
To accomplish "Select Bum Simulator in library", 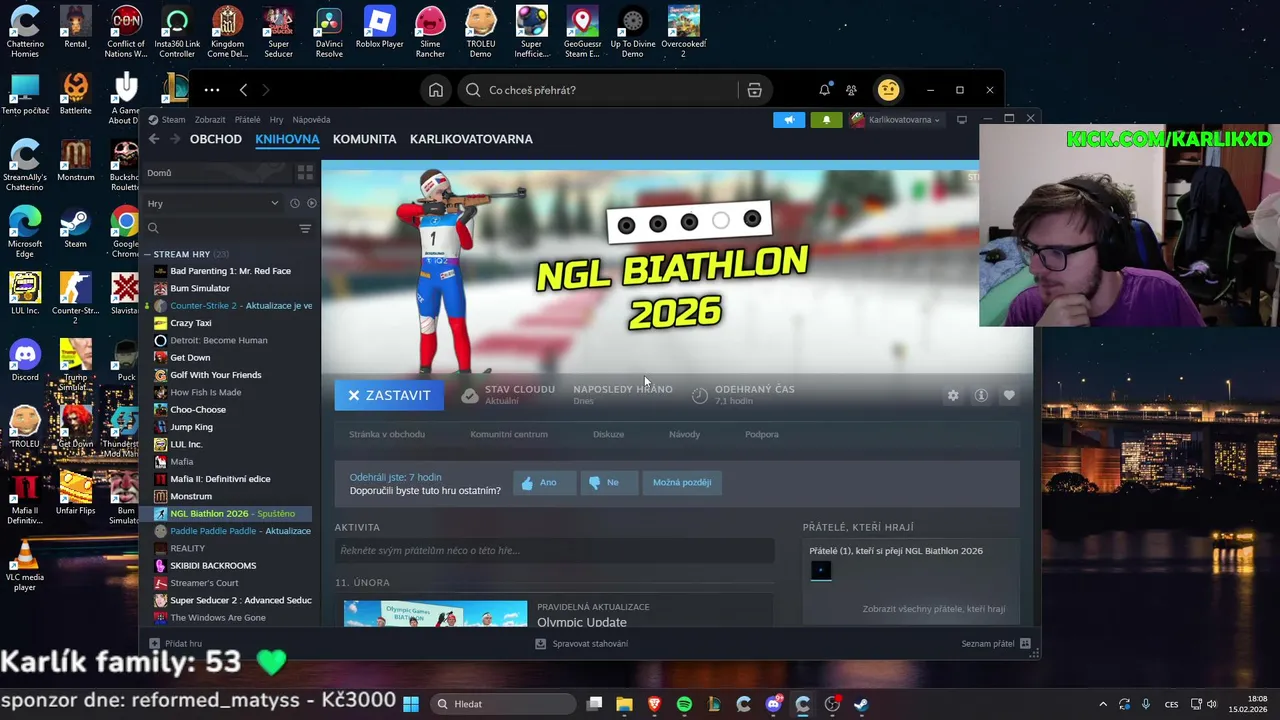I will [200, 288].
